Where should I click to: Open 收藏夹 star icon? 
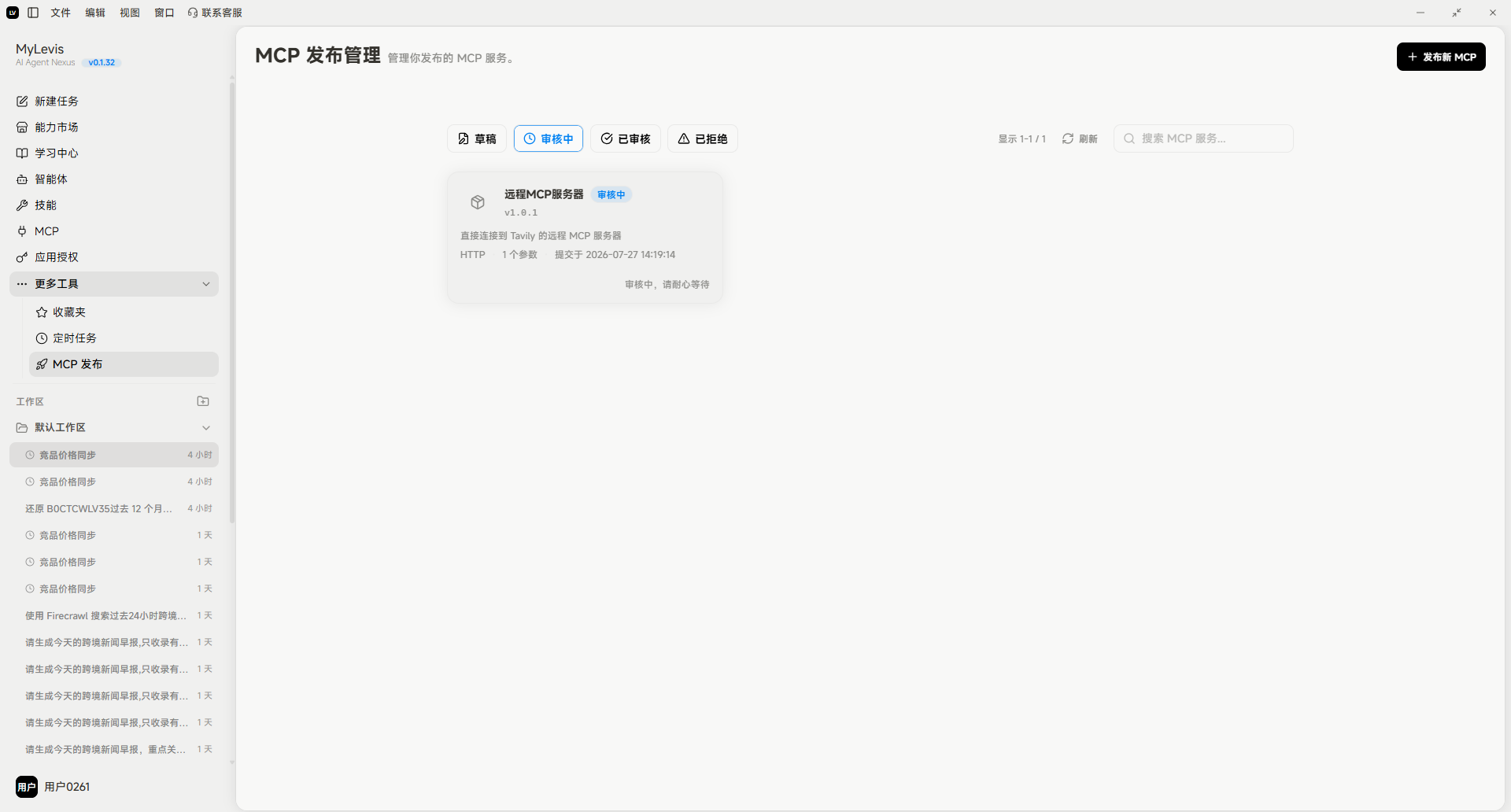tap(42, 312)
